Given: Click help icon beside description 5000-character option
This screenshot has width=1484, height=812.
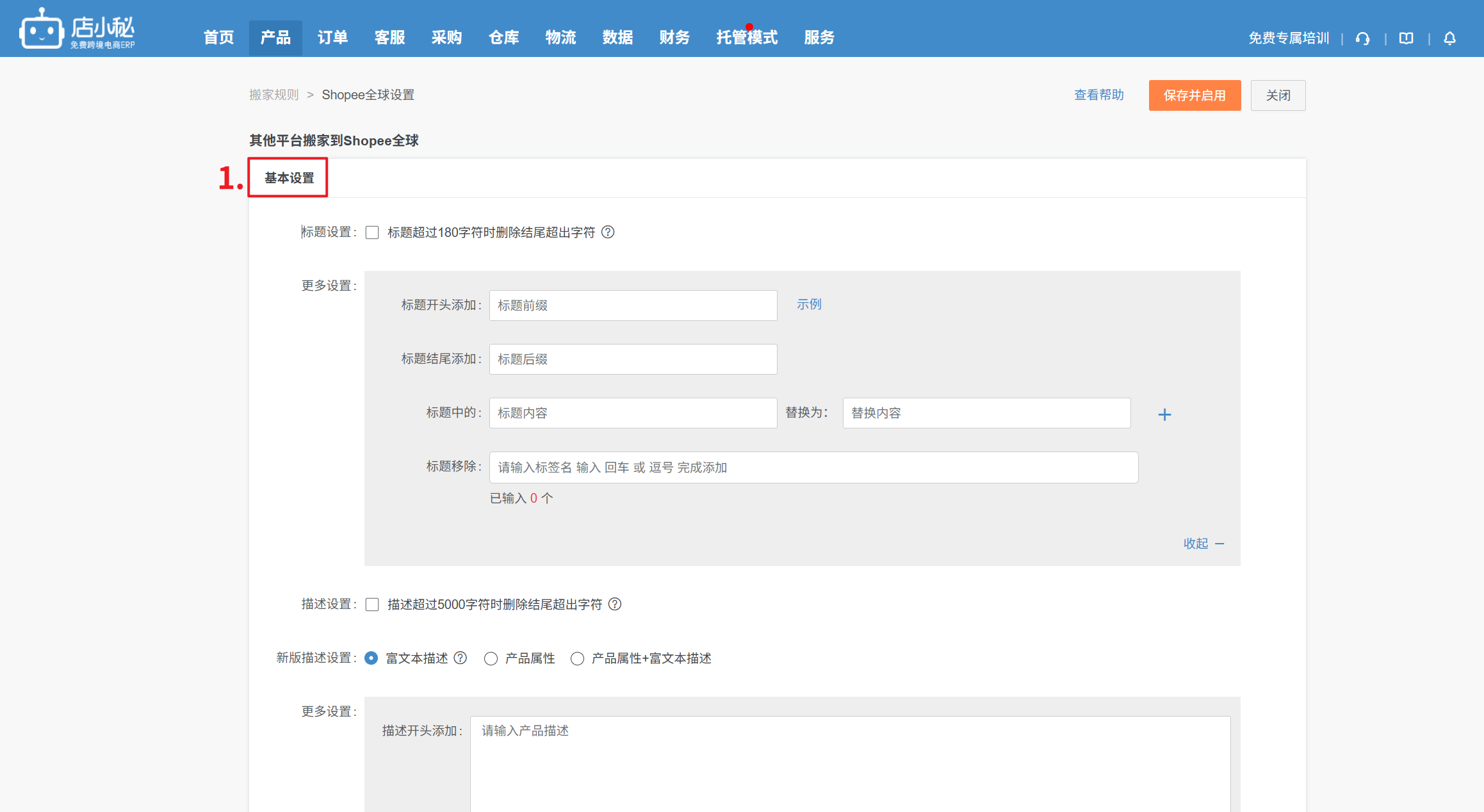Looking at the screenshot, I should click(615, 604).
